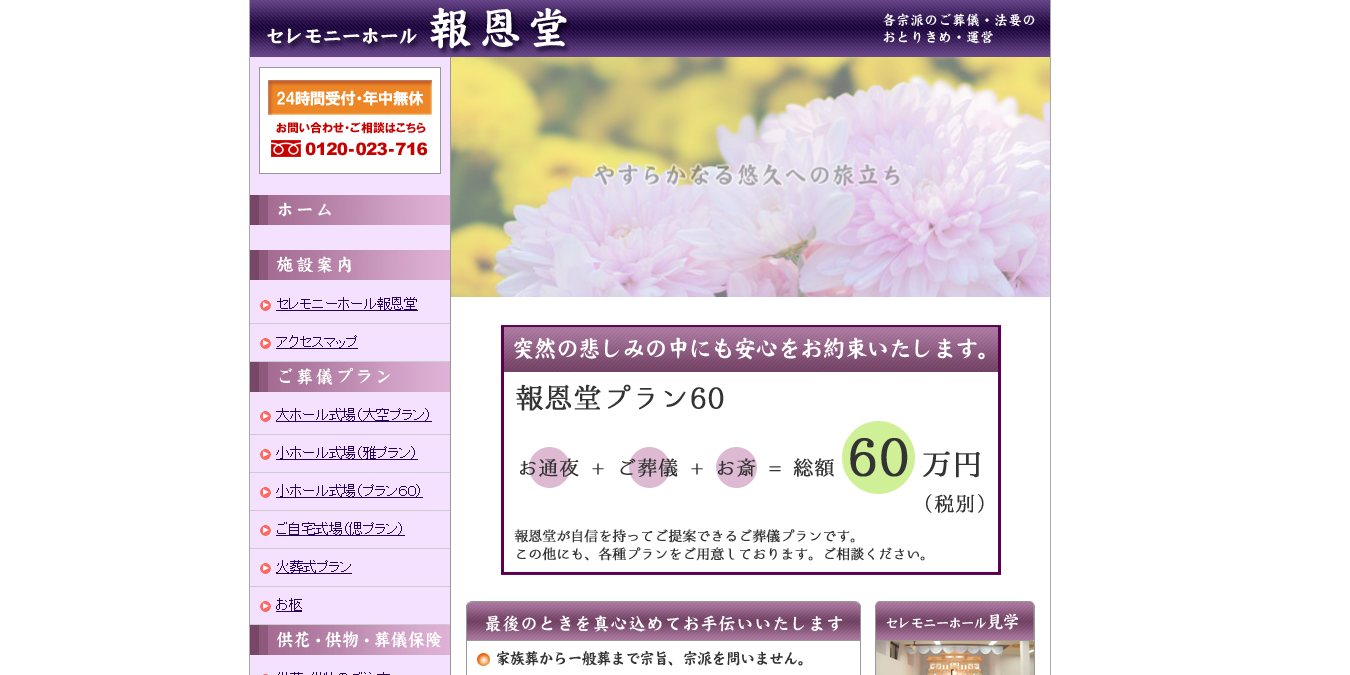Click the orange bullet beside 家族葬から一般葬まで
1350x675 pixels.
pyautogui.click(x=484, y=659)
